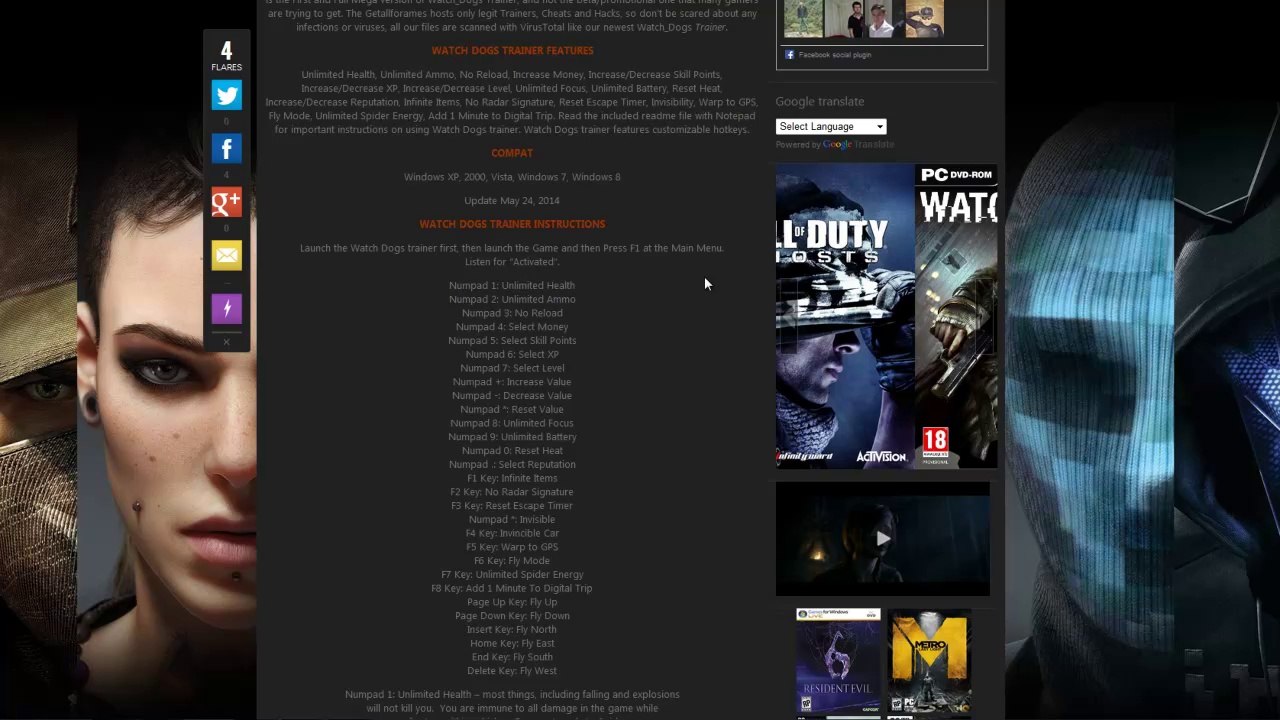This screenshot has width=1280, height=720.
Task: Click the Numpad *: Invisible line
Action: click(x=512, y=520)
